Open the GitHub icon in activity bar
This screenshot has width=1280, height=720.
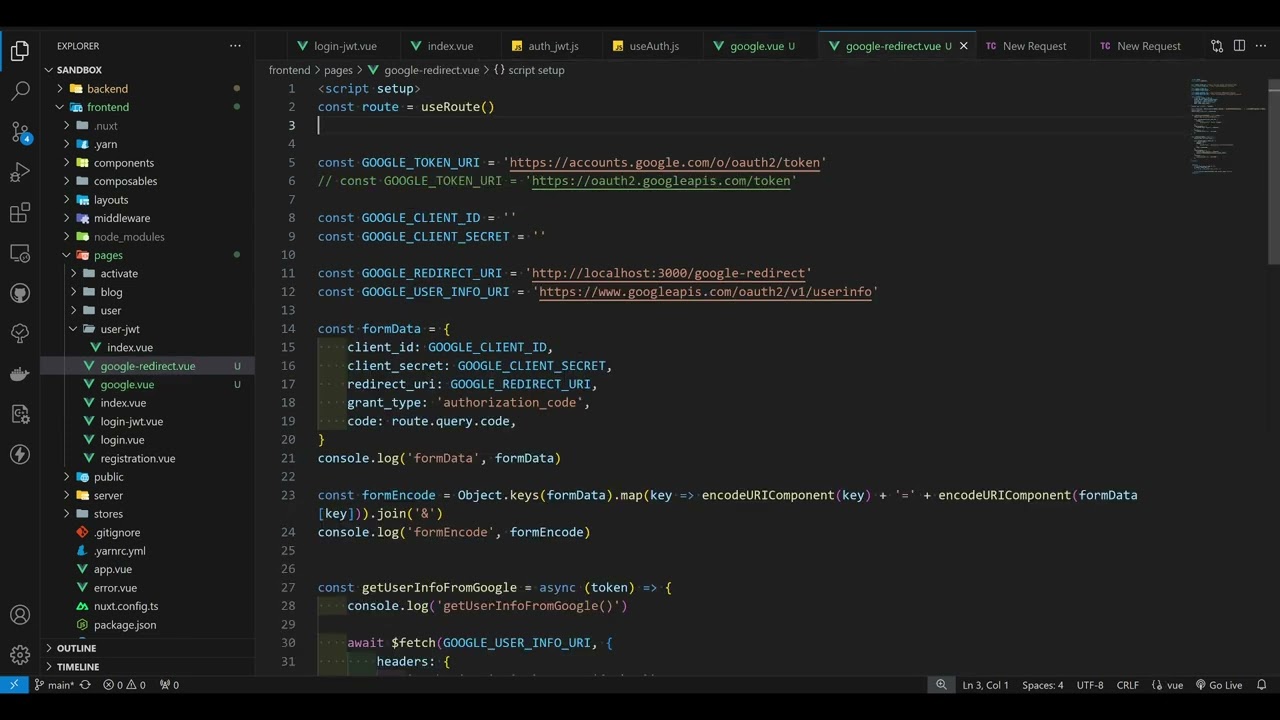click(x=20, y=293)
